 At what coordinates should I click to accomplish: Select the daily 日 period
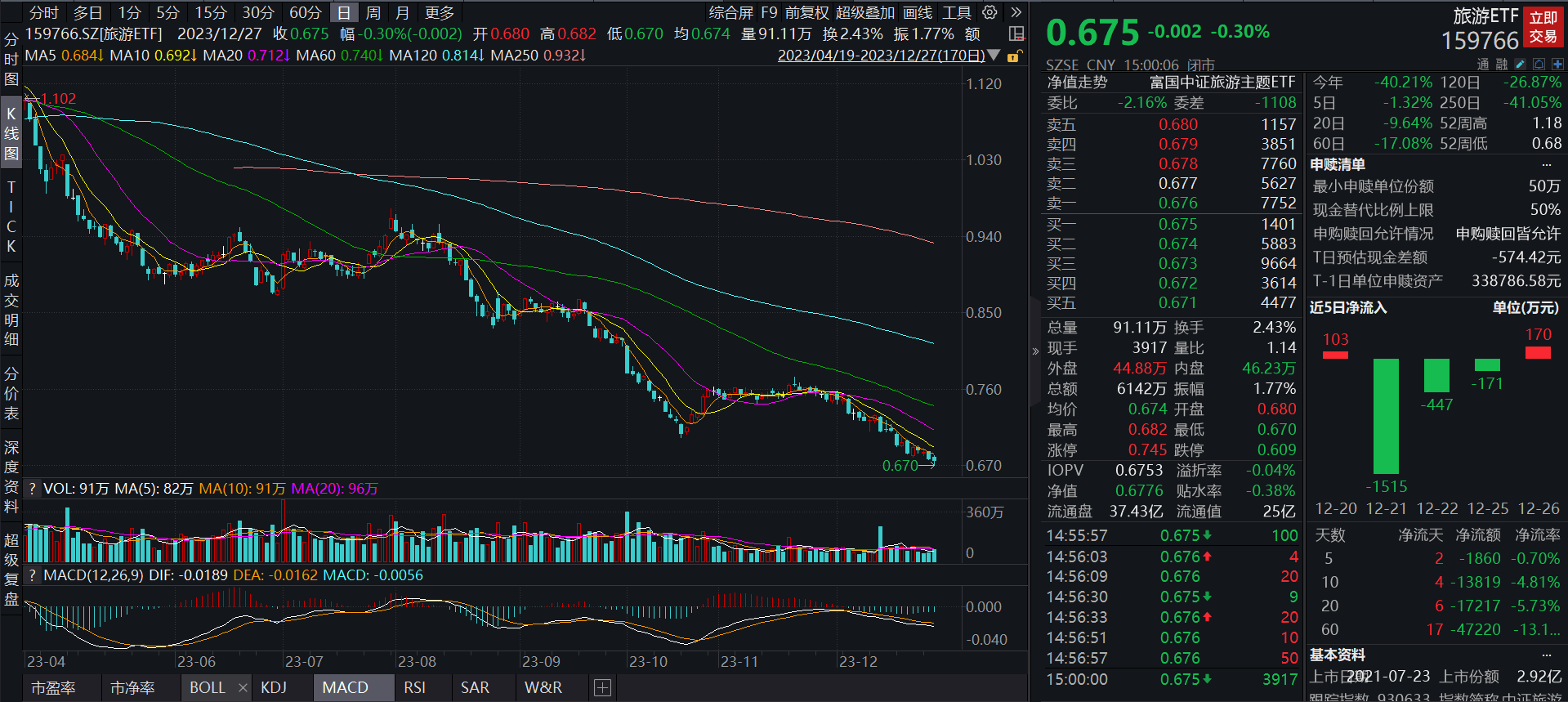pyautogui.click(x=344, y=12)
